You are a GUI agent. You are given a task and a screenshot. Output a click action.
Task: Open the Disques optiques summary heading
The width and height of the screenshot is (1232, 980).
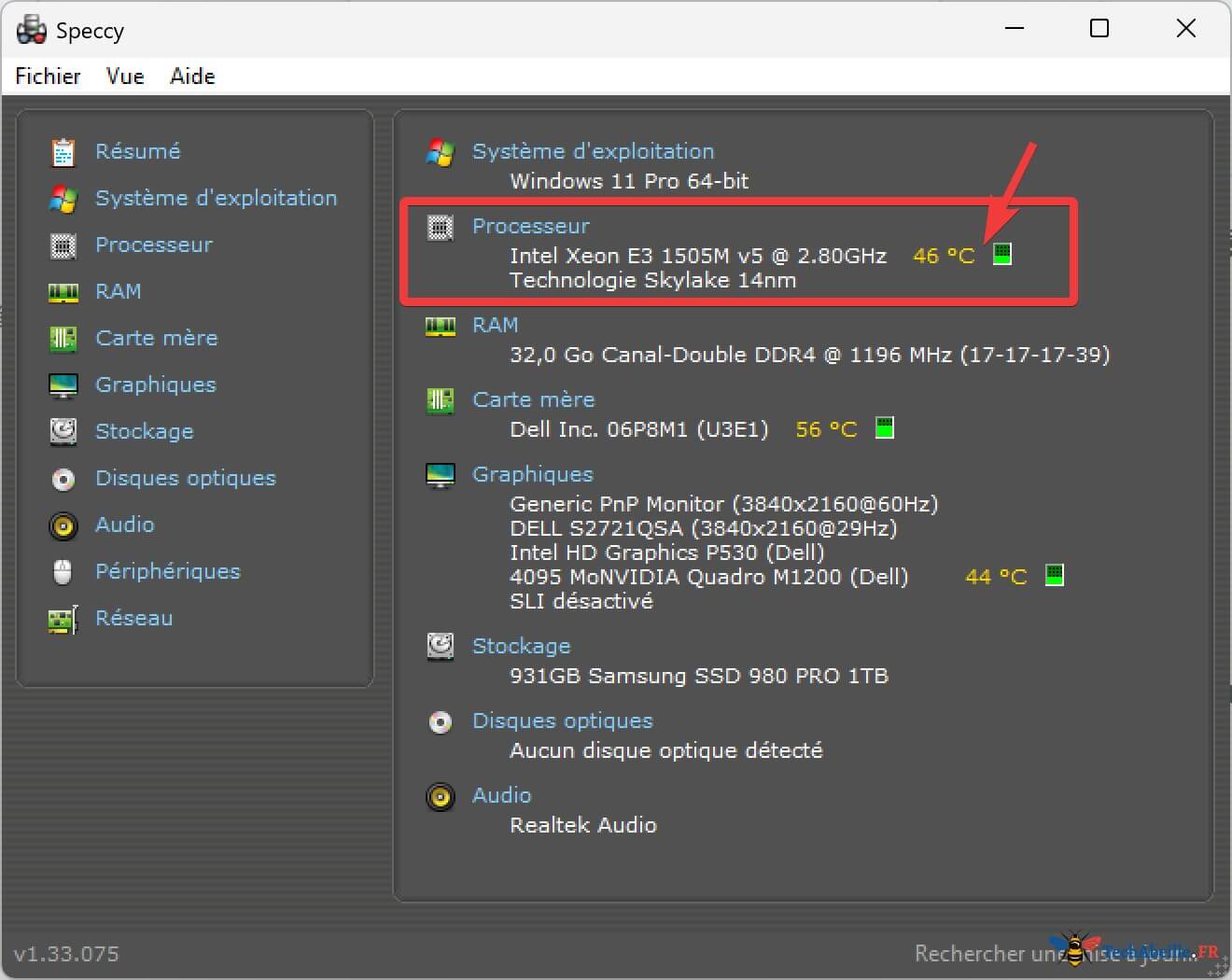(x=563, y=721)
